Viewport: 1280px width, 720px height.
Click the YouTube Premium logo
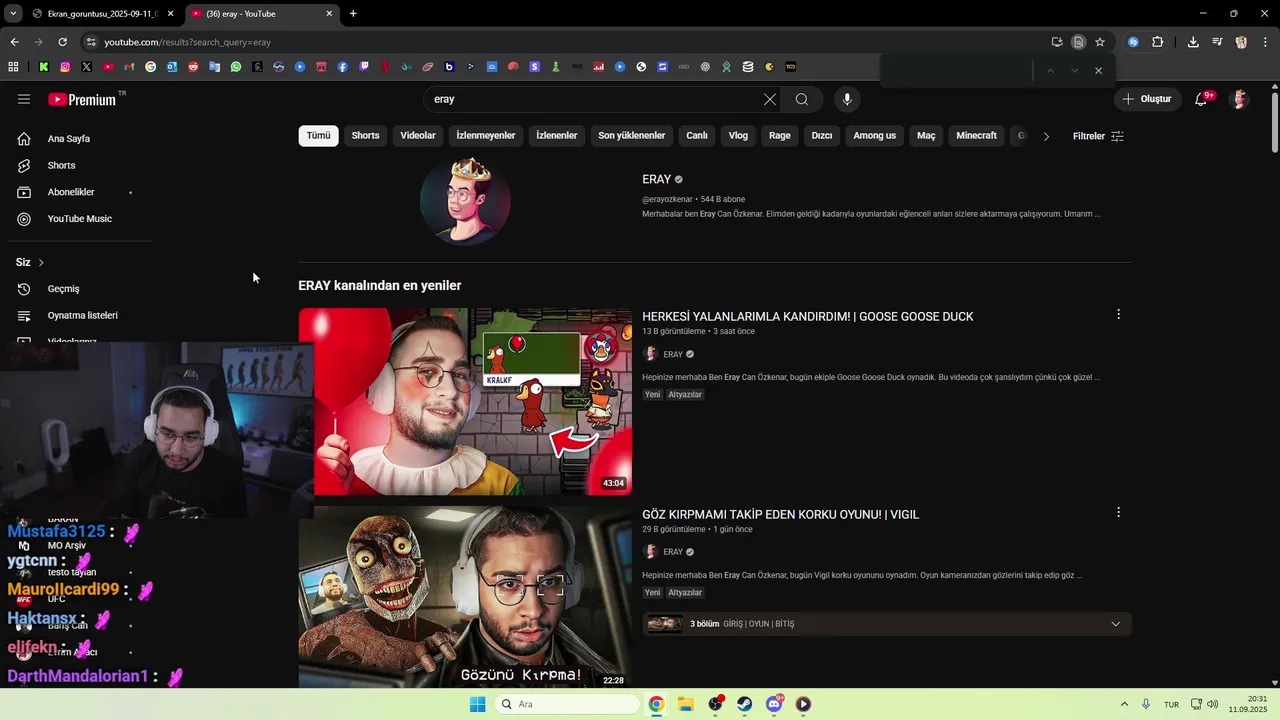(x=84, y=99)
